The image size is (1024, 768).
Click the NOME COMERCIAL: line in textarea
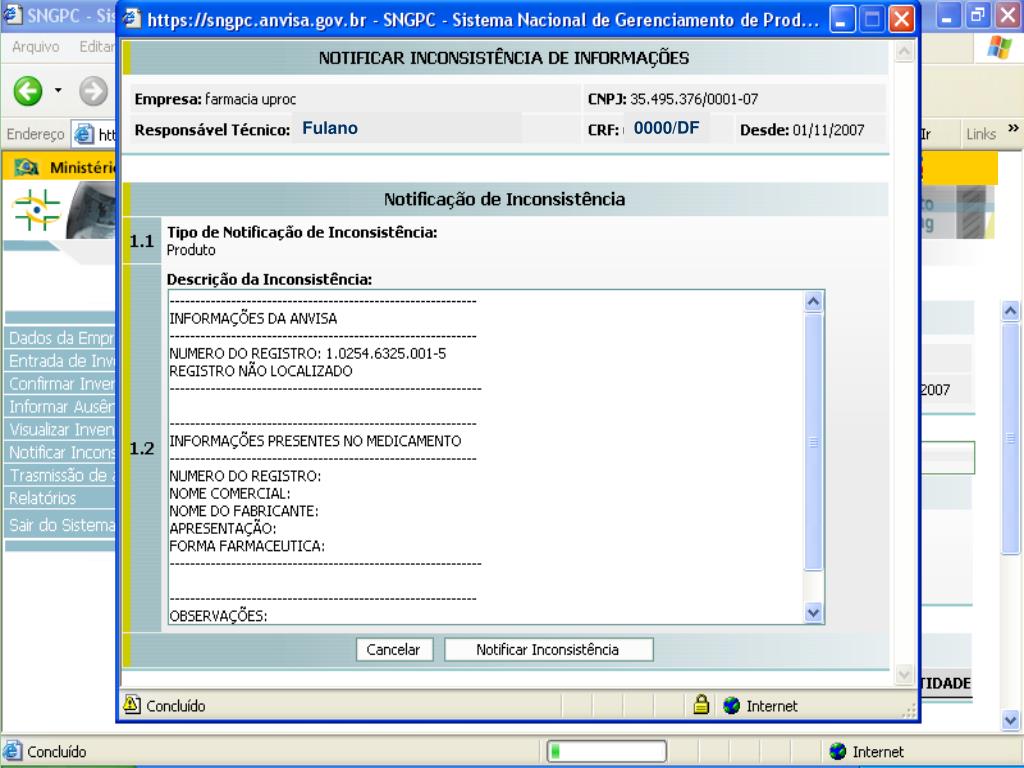click(230, 494)
